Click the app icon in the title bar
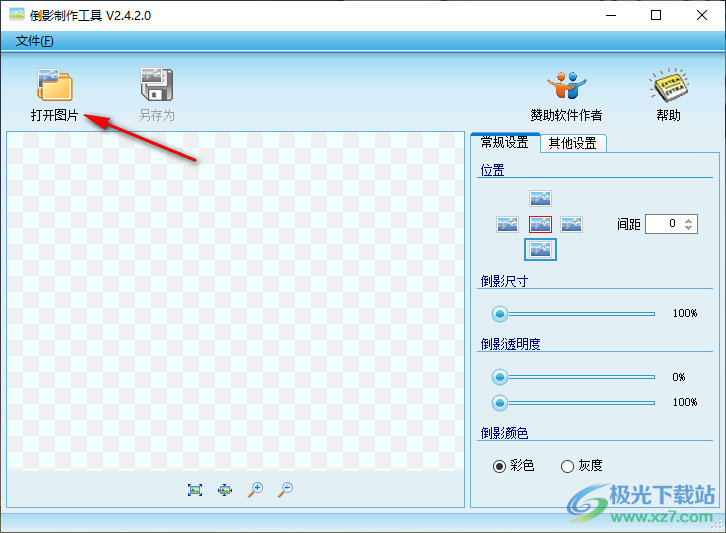The width and height of the screenshot is (726, 533). point(17,14)
